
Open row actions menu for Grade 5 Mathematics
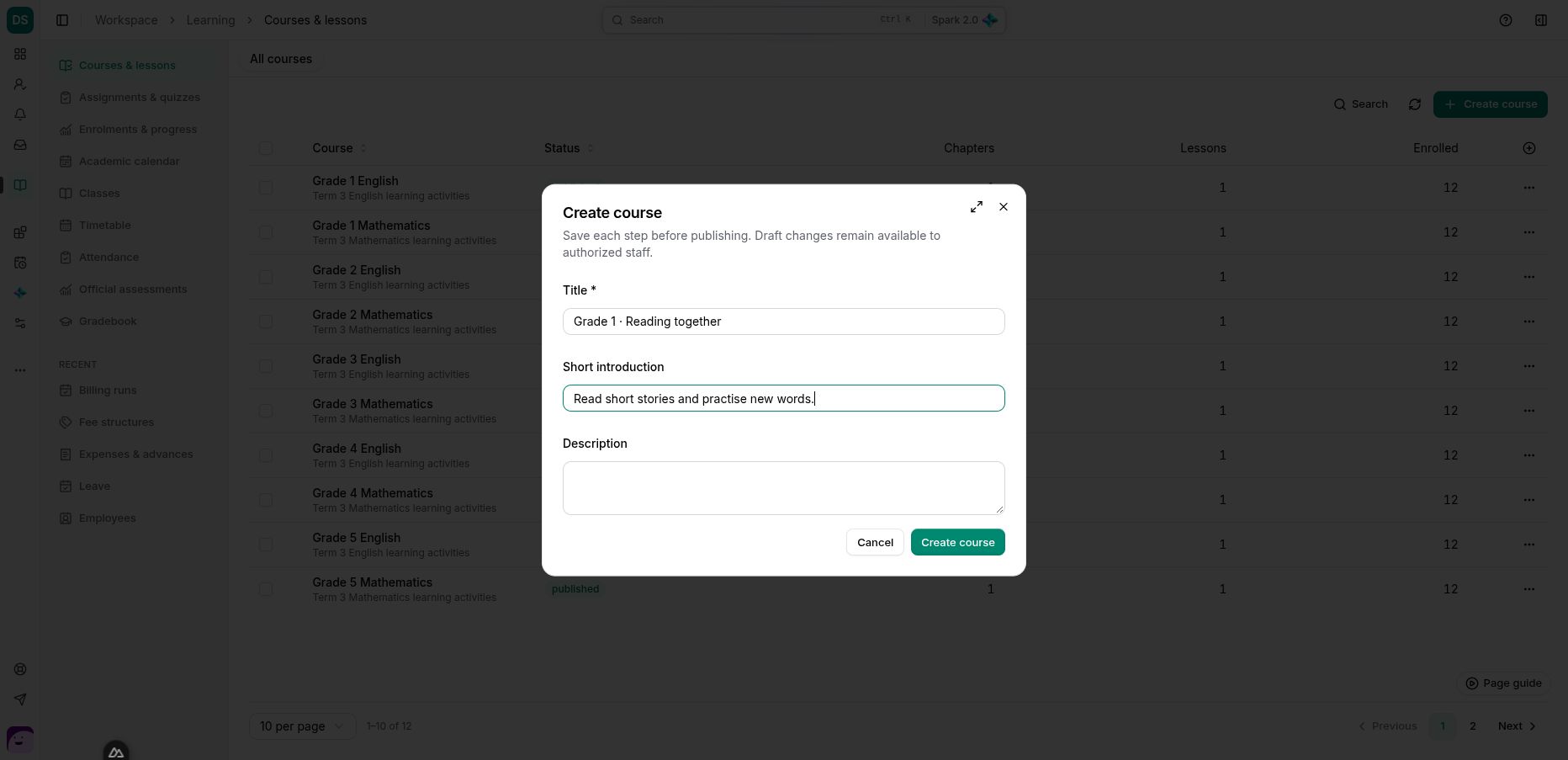(x=1529, y=589)
